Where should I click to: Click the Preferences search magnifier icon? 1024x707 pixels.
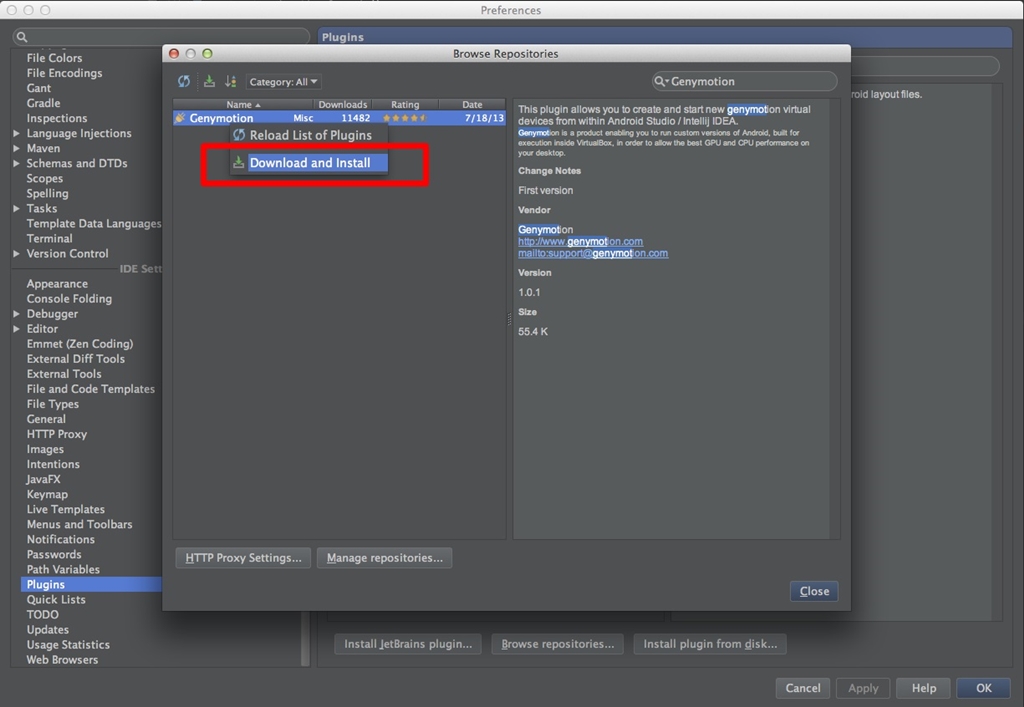click(x=22, y=37)
